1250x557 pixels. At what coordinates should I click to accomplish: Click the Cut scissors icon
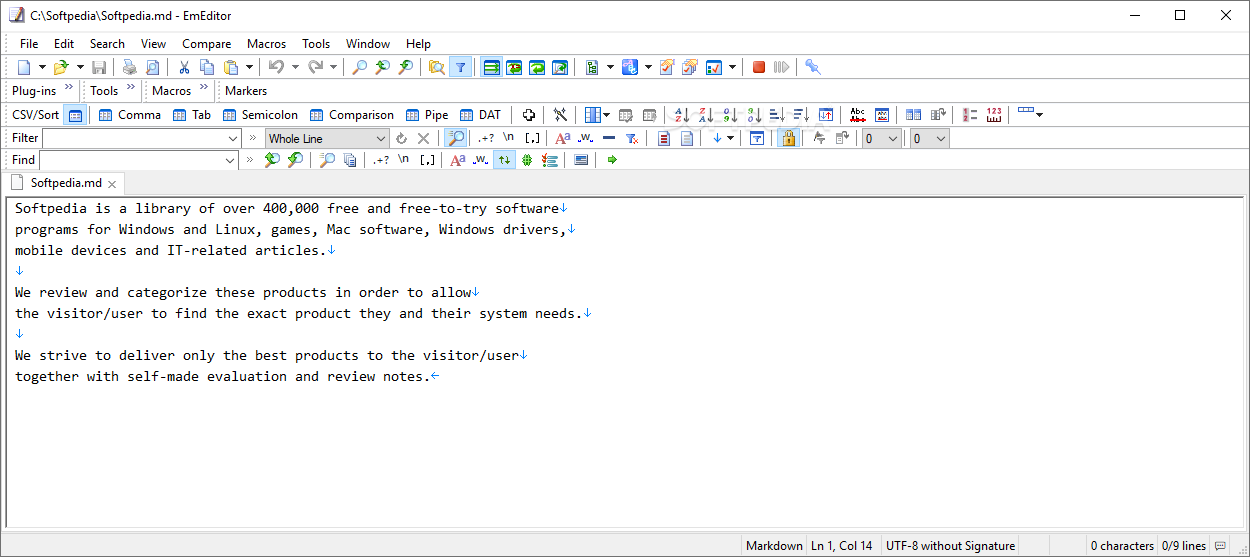(184, 67)
